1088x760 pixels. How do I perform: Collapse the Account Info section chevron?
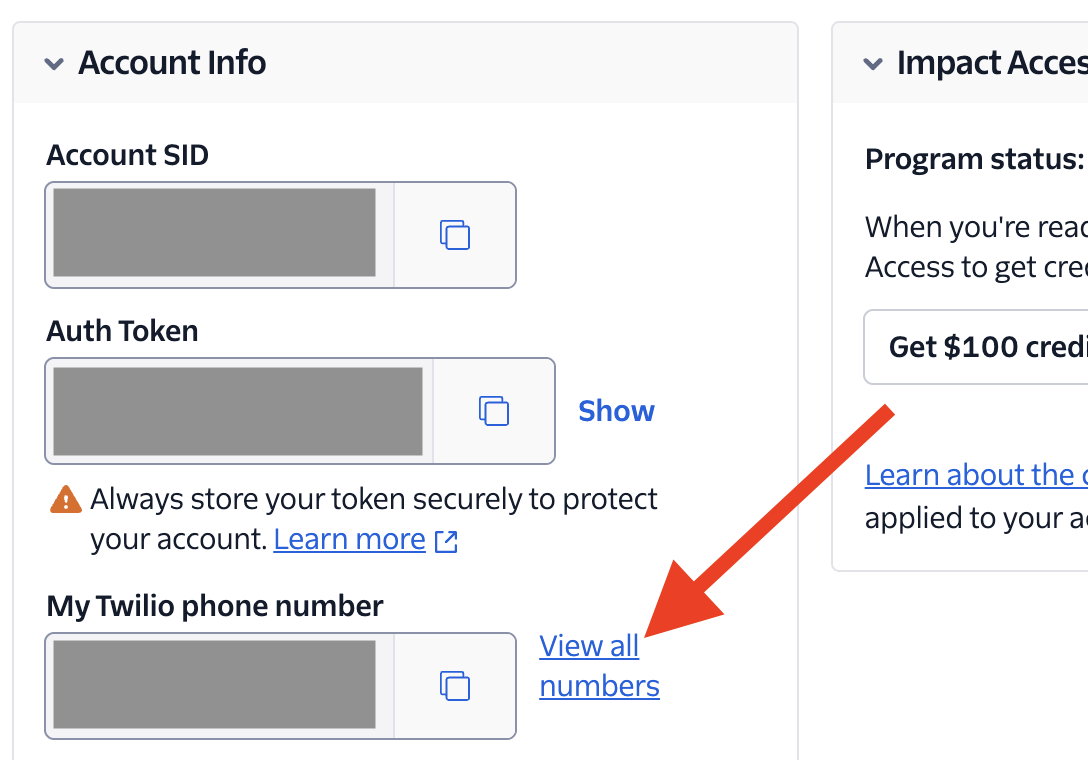coord(54,64)
